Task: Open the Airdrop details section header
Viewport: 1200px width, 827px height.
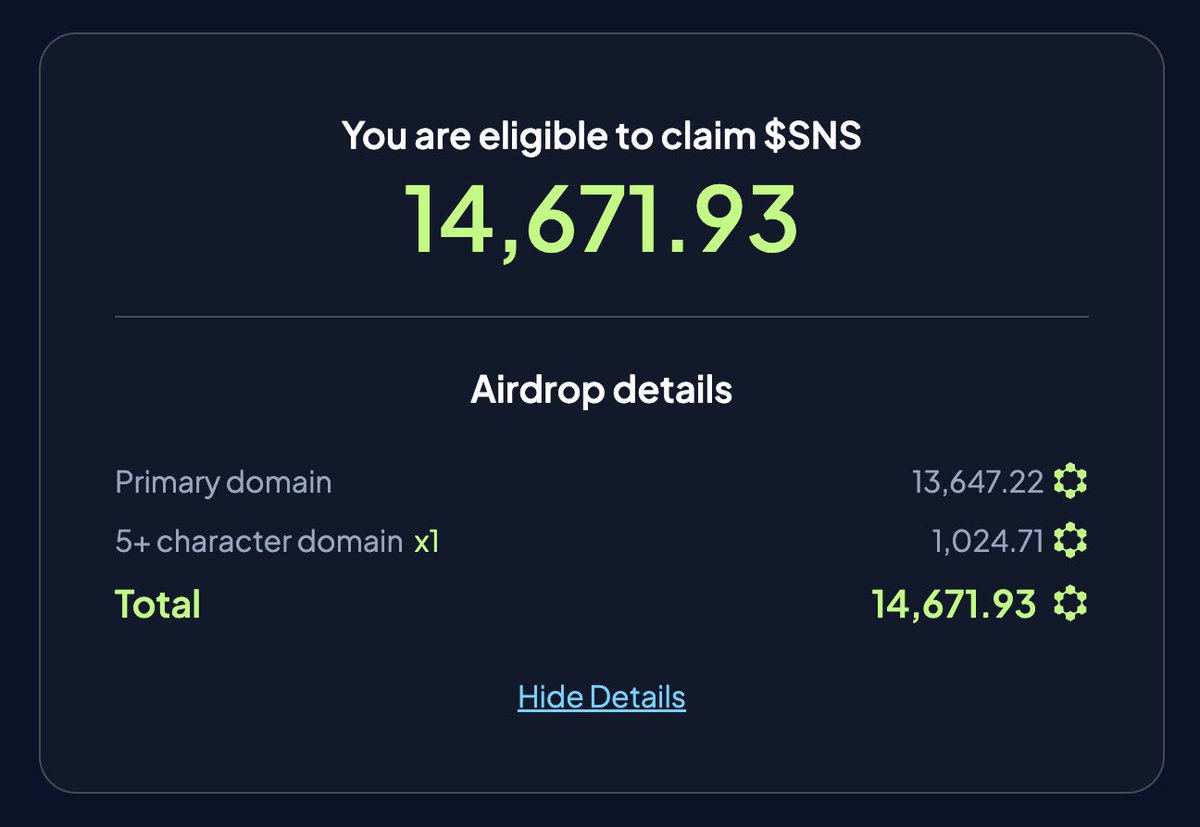Action: (600, 390)
